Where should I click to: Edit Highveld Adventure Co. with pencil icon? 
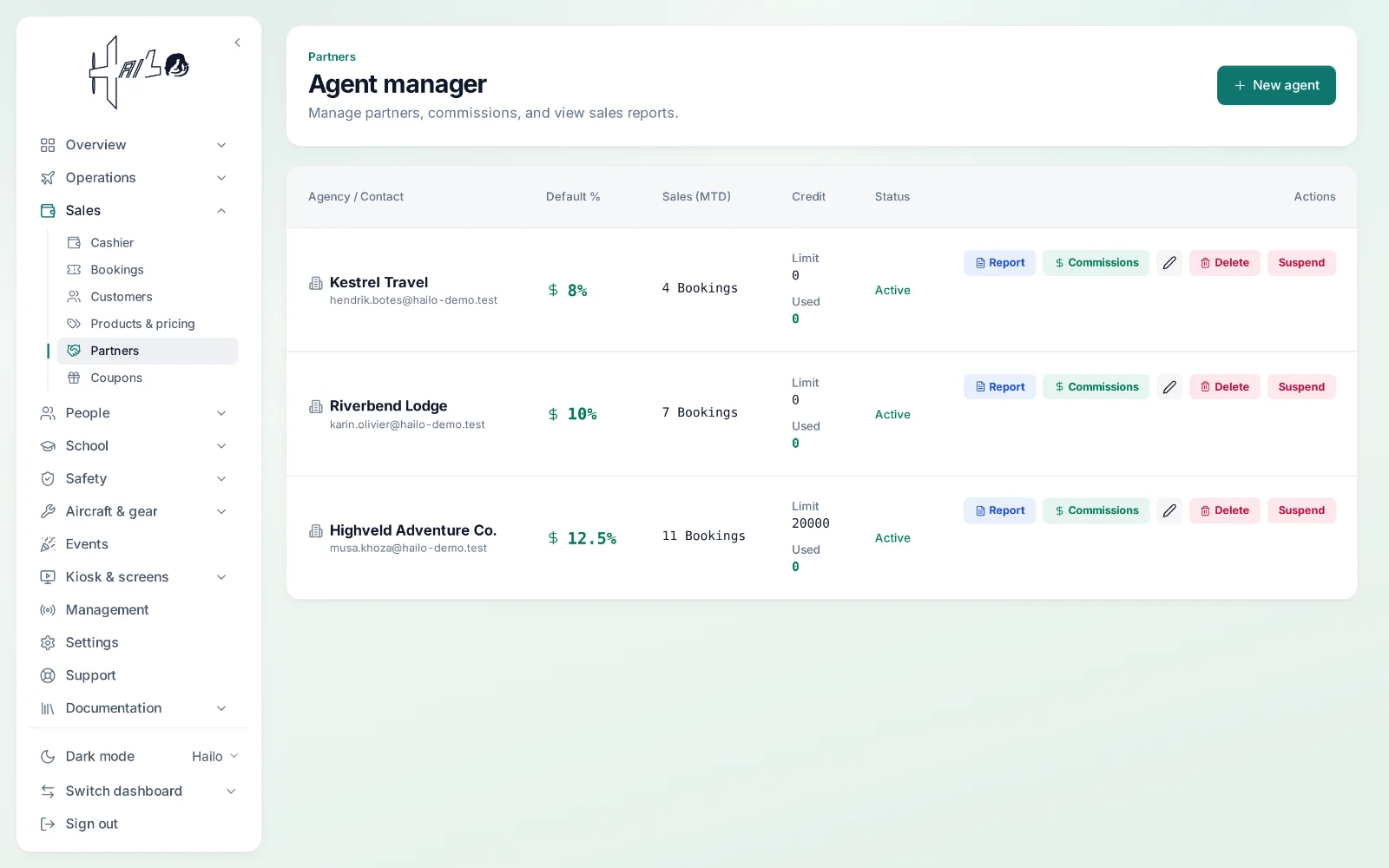[x=1169, y=510]
